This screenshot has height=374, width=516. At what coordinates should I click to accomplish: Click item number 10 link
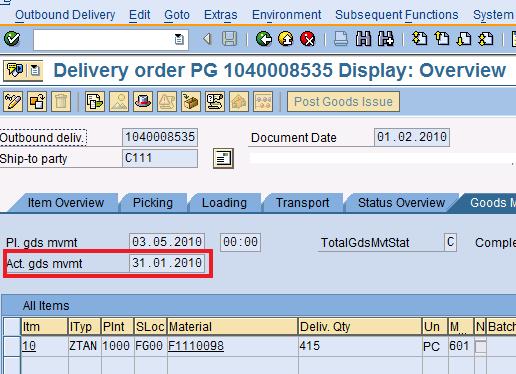tap(29, 346)
